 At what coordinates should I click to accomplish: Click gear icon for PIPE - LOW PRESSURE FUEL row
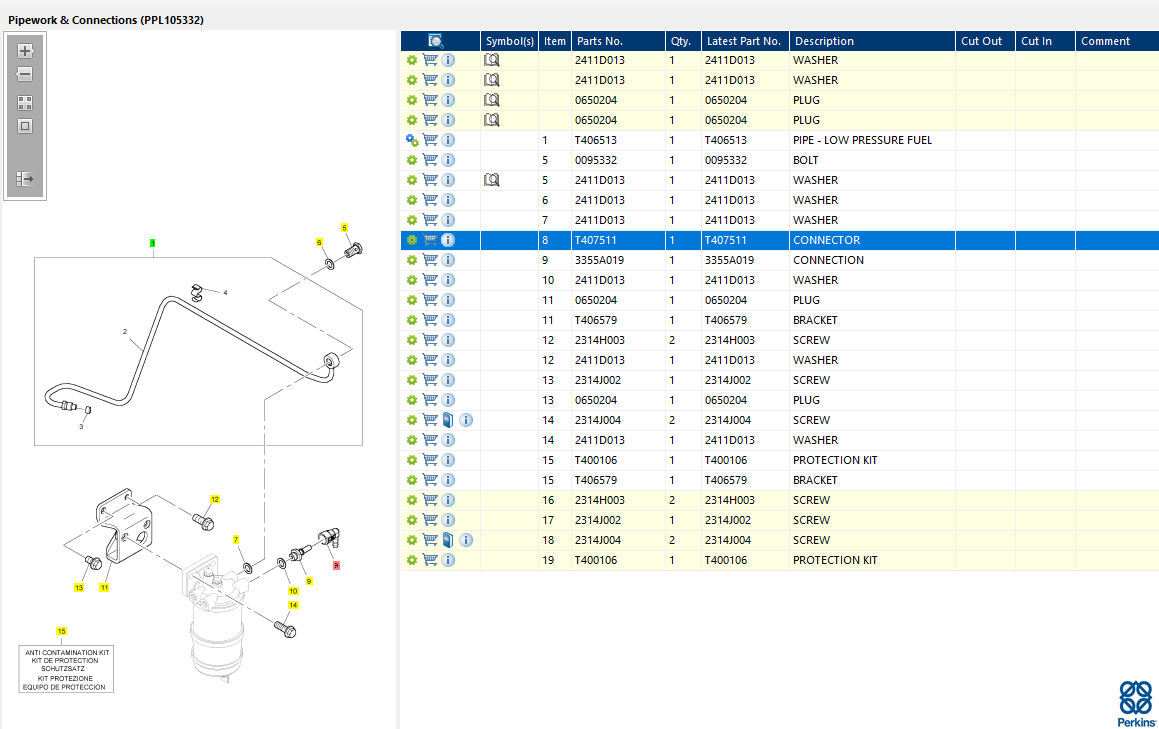pyautogui.click(x=412, y=140)
